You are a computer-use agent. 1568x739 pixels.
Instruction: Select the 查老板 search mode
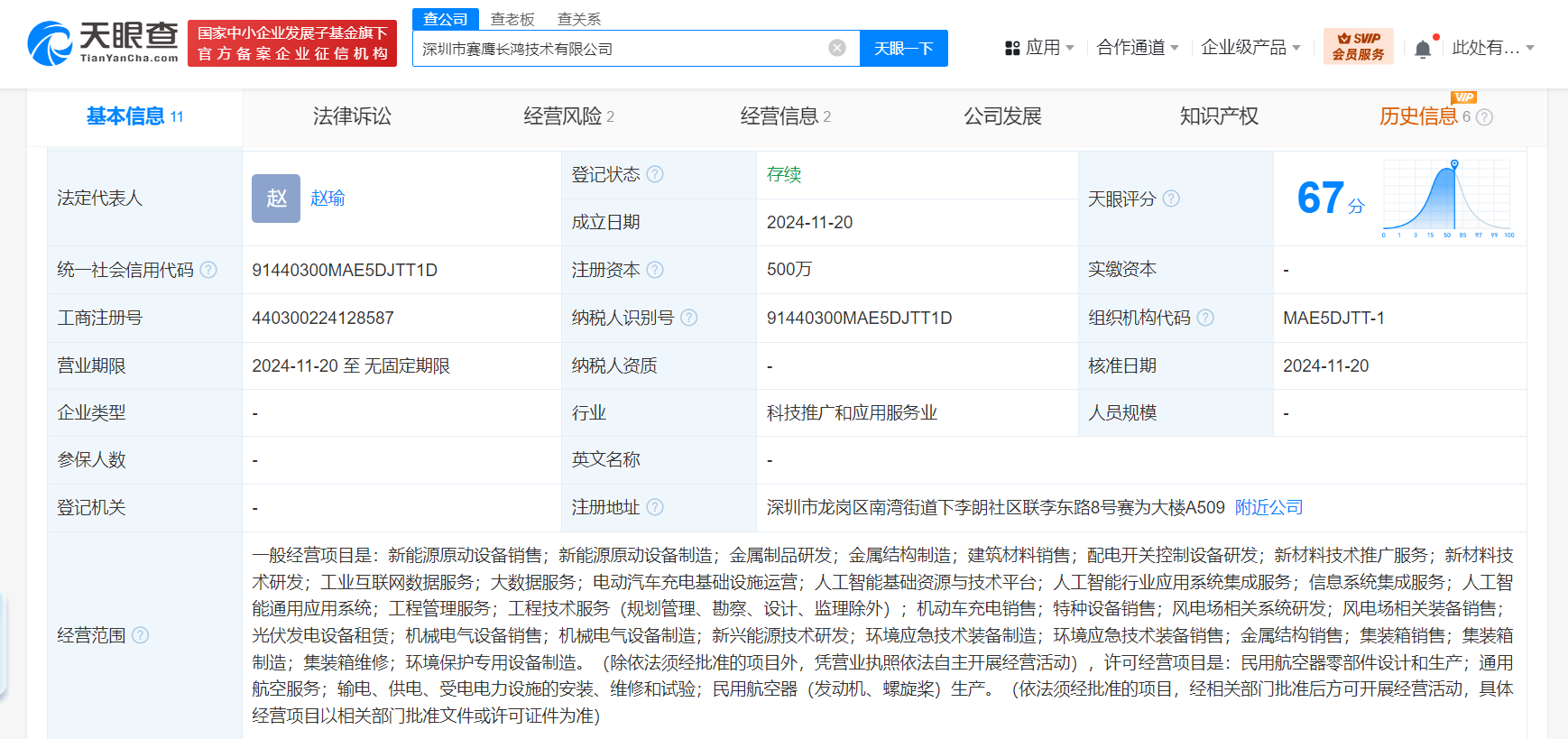(512, 19)
